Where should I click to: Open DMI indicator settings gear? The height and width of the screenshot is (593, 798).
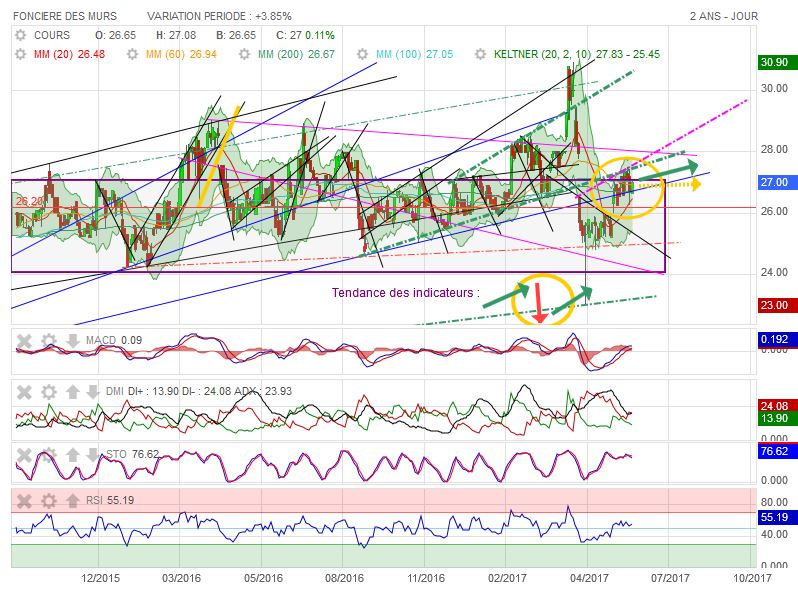[49, 392]
